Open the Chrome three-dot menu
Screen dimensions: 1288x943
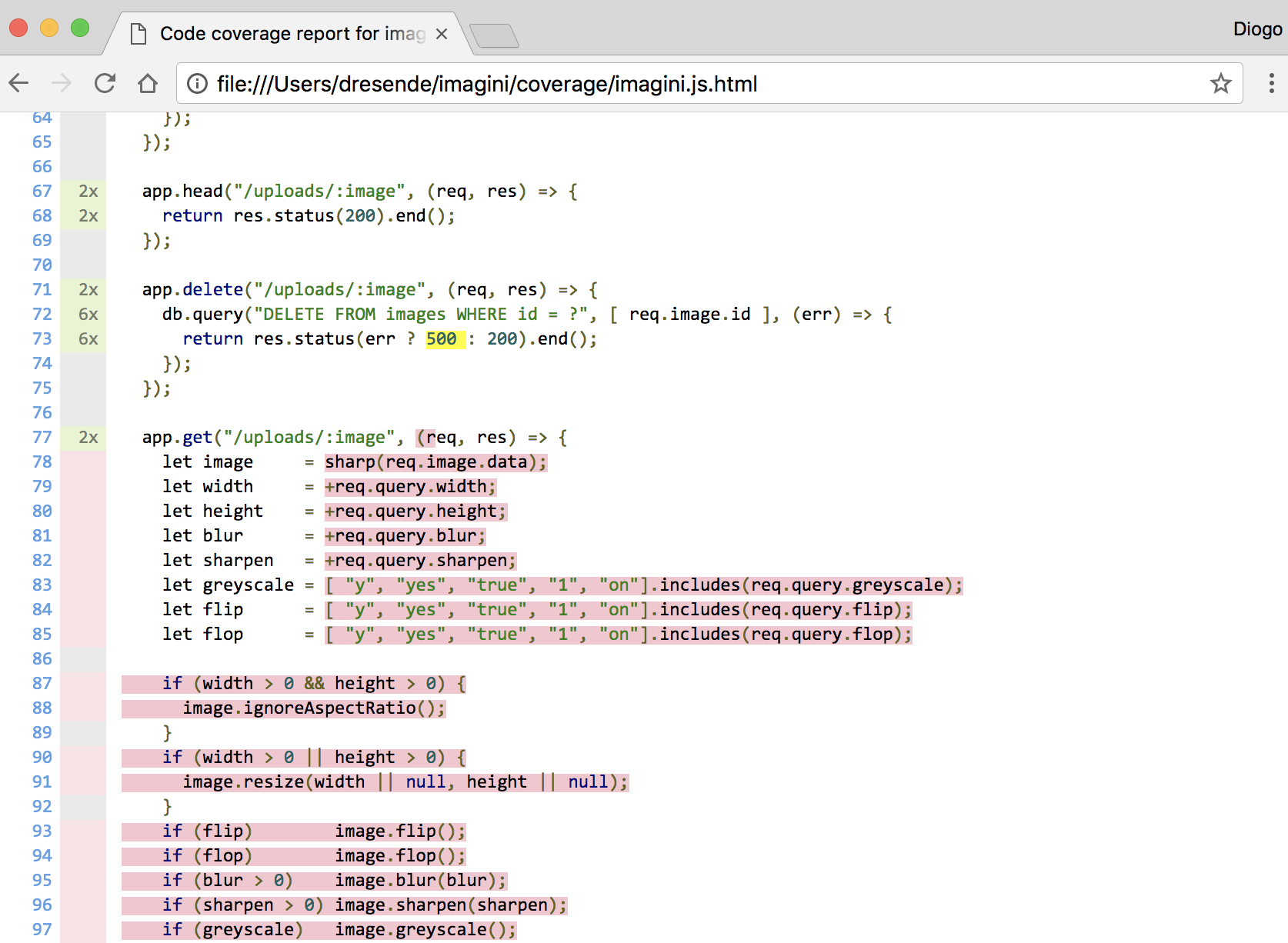point(1271,83)
